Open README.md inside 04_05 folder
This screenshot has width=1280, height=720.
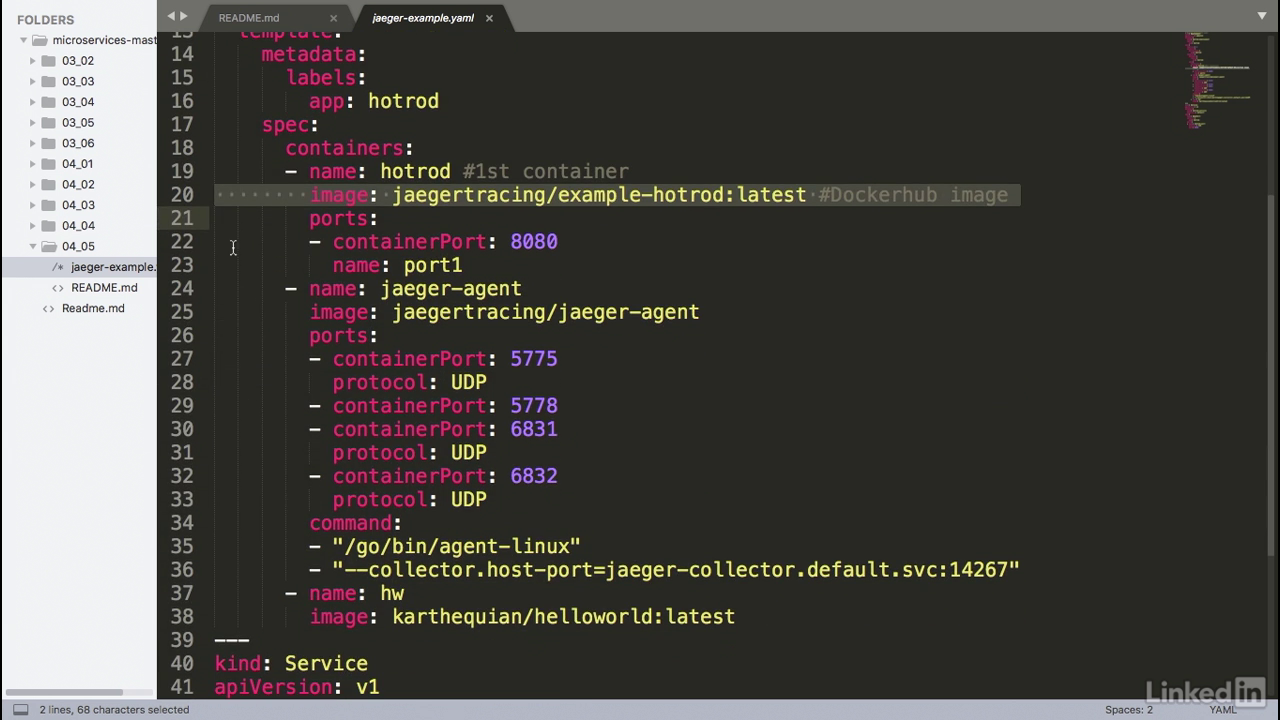pyautogui.click(x=104, y=288)
